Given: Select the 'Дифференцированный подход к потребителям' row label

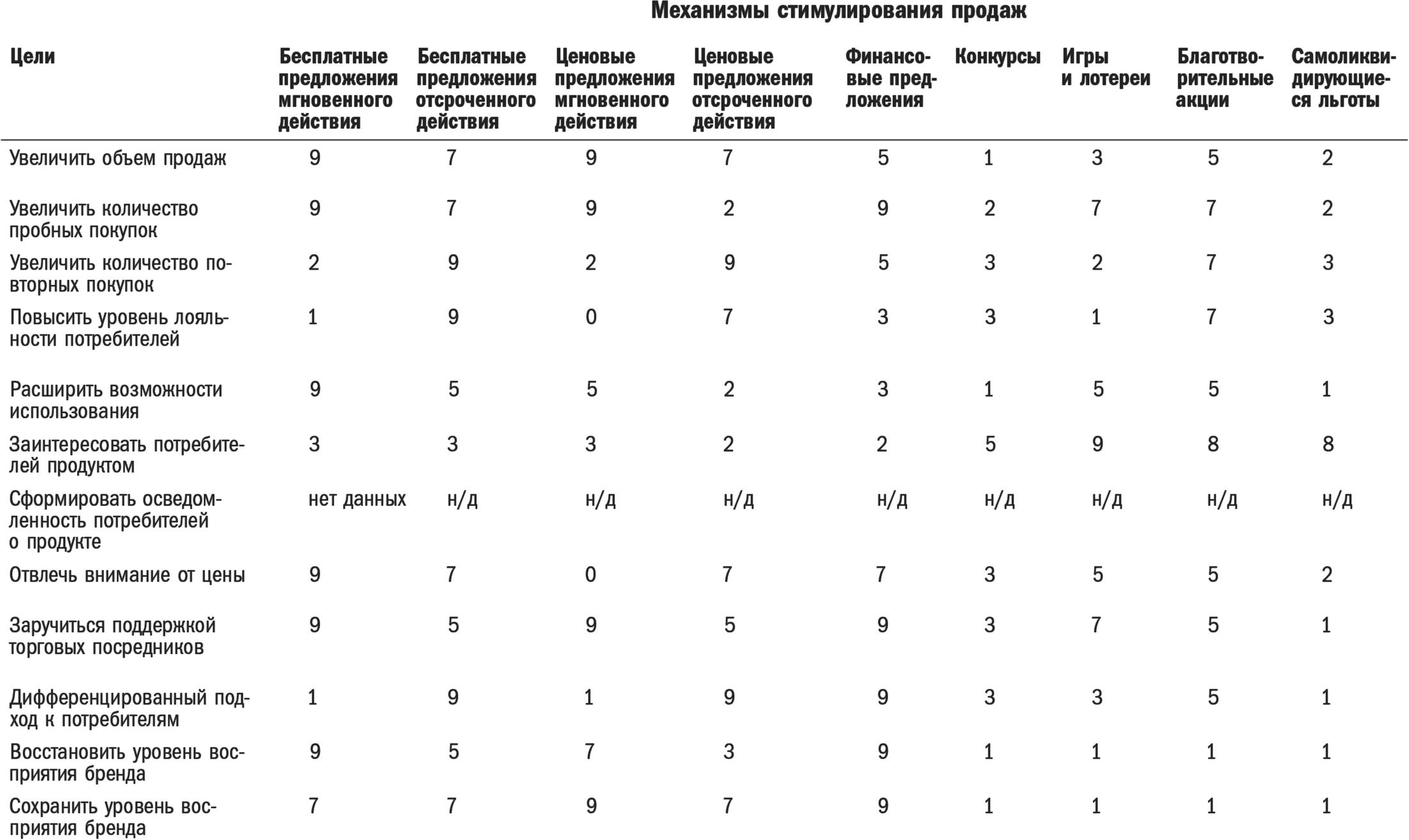Looking at the screenshot, I should [x=129, y=708].
